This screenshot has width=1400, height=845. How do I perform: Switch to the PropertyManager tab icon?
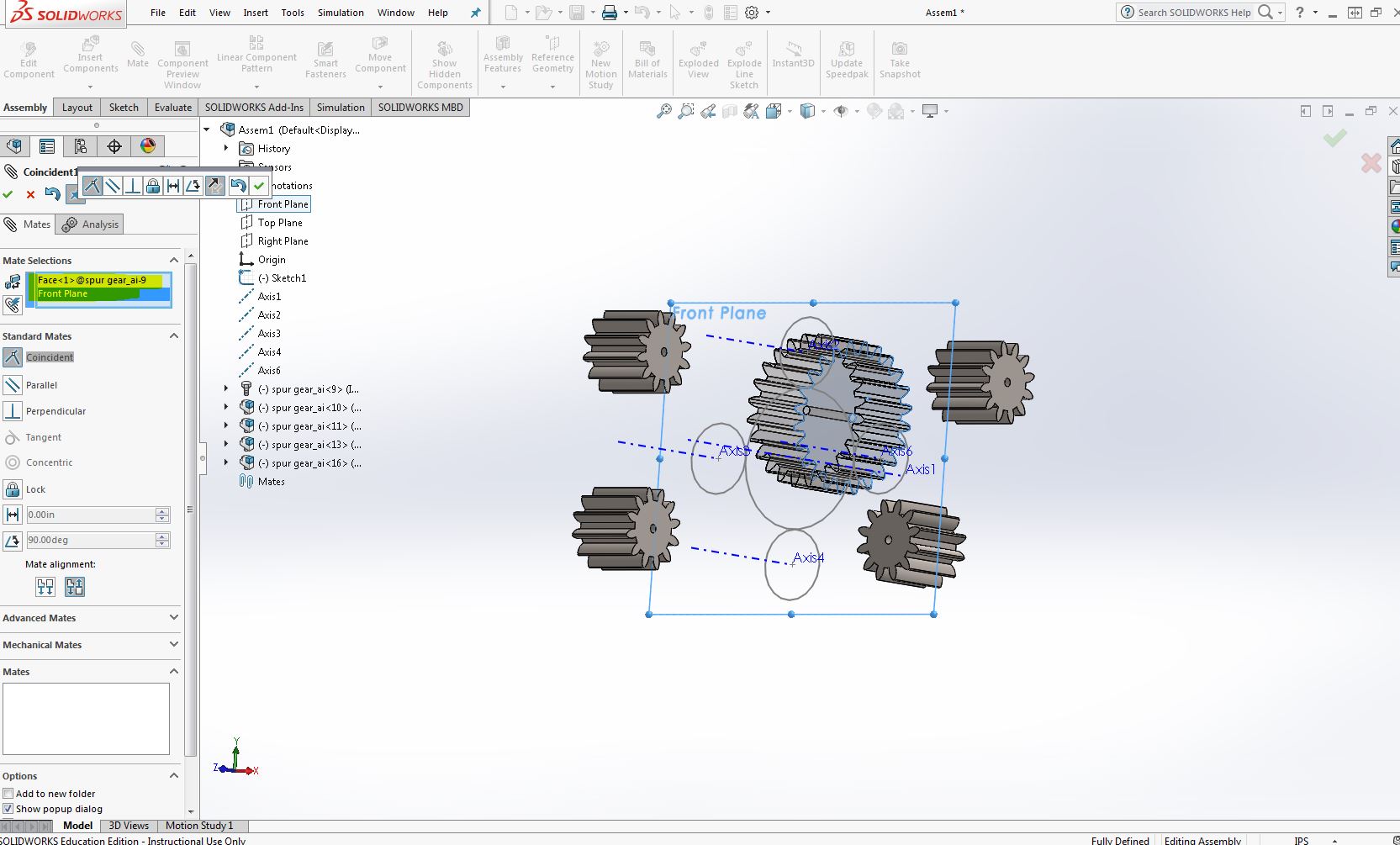[47, 146]
